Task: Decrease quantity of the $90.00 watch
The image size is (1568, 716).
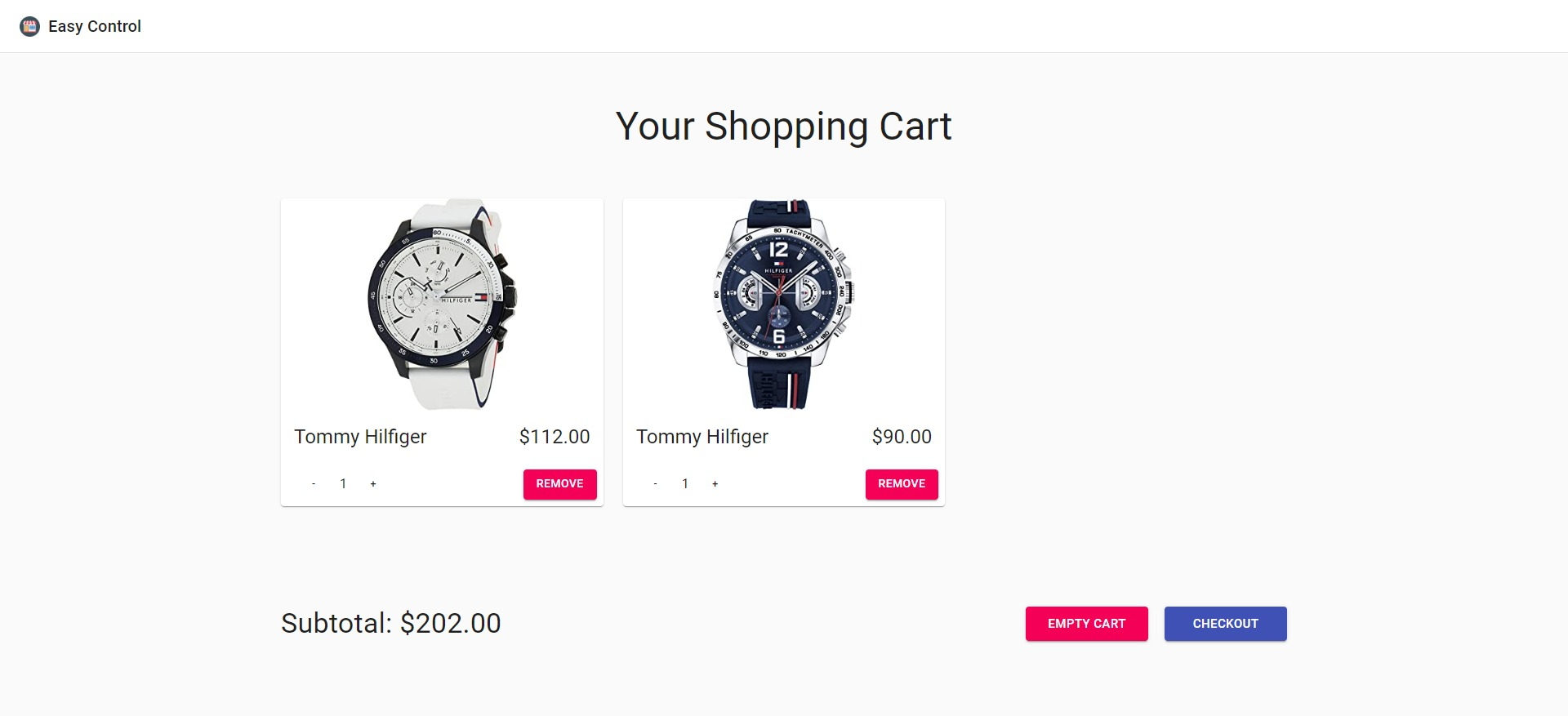Action: pos(655,483)
